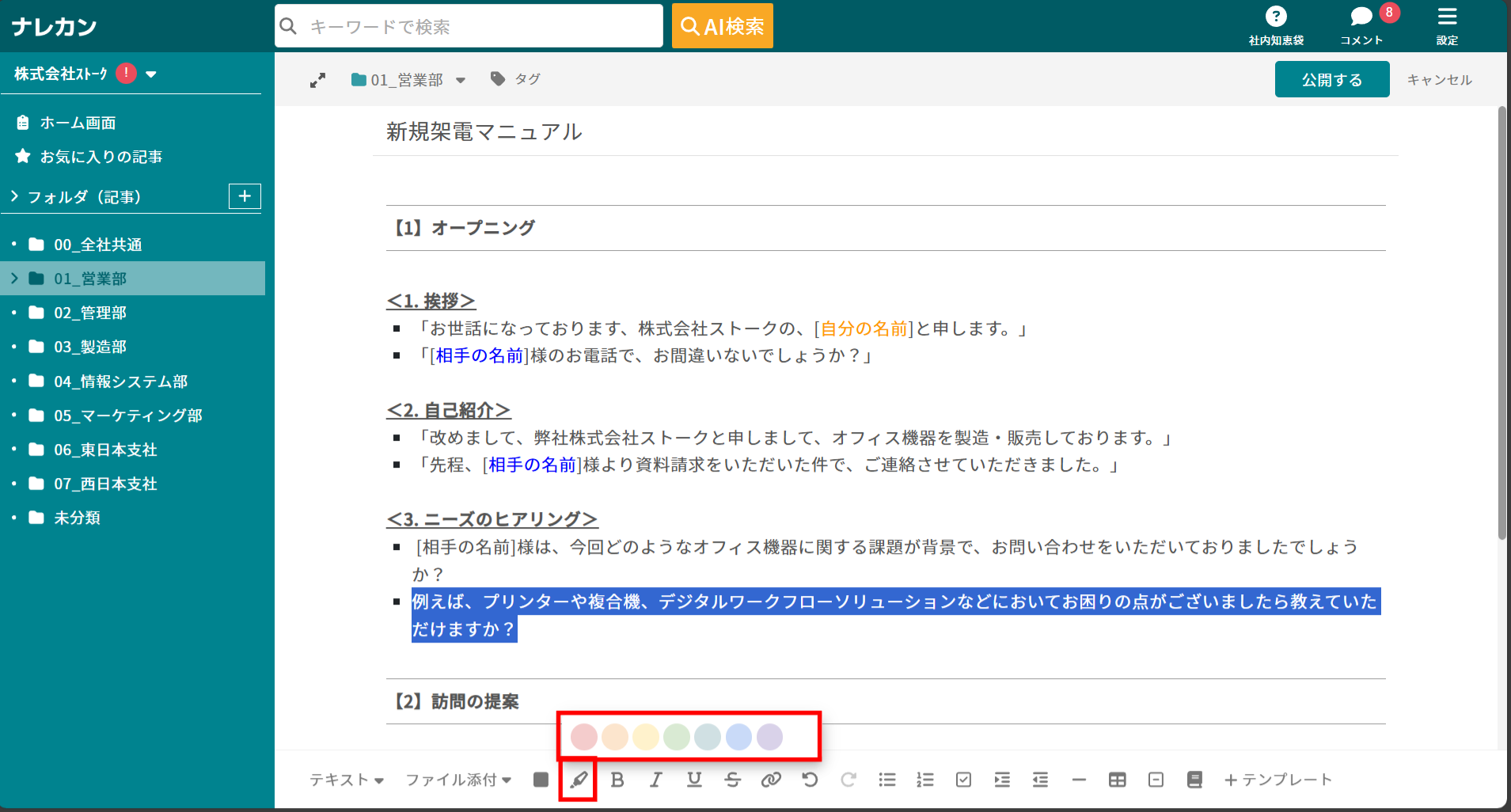
Task: Open the テキスト dropdown menu
Action: 347,780
